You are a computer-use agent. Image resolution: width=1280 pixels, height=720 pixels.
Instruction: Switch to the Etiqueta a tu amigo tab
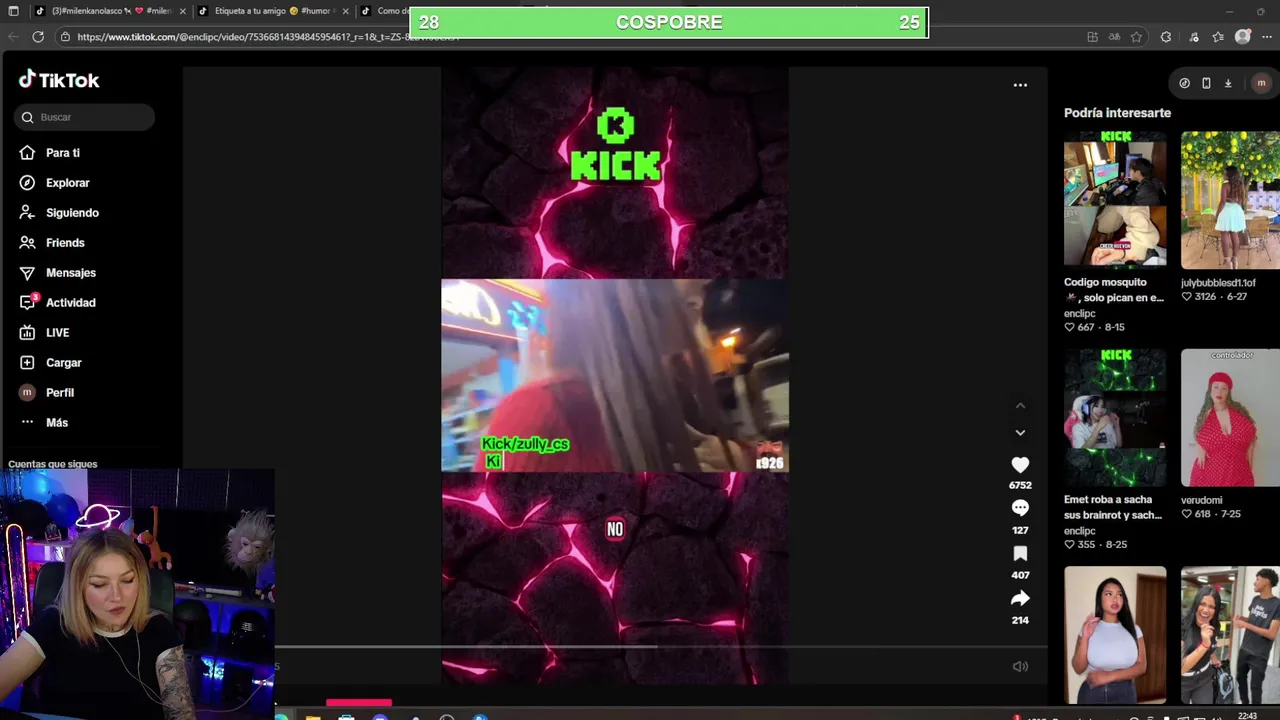272,11
